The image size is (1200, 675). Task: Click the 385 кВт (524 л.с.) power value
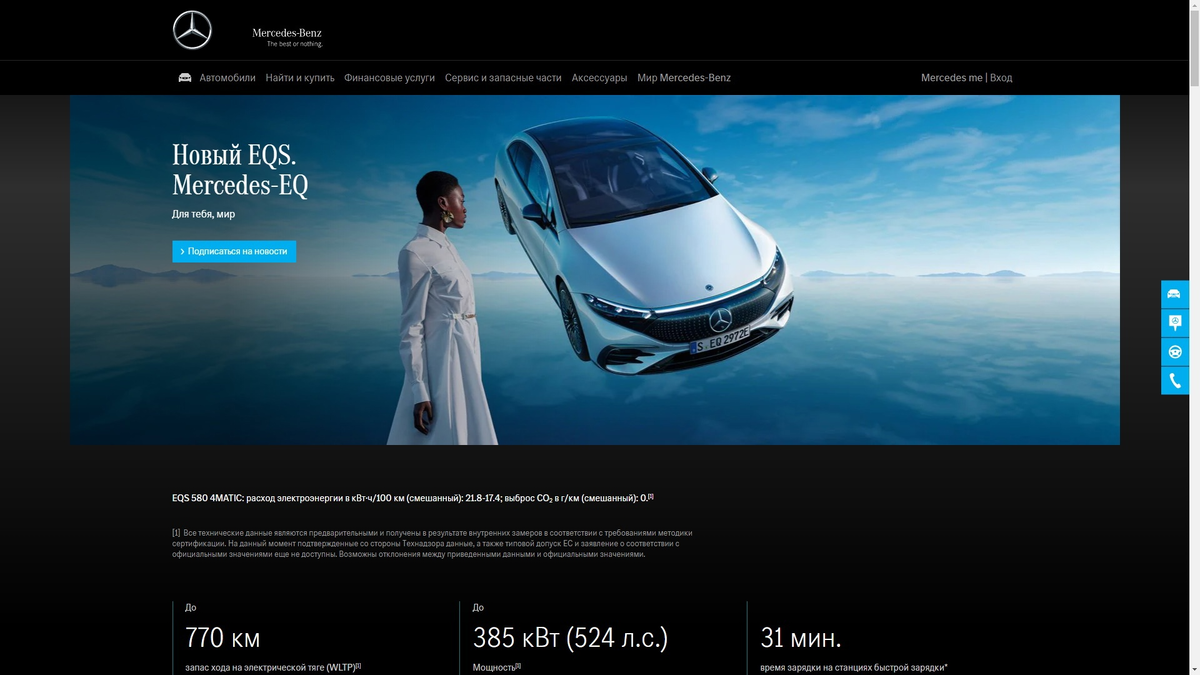570,637
